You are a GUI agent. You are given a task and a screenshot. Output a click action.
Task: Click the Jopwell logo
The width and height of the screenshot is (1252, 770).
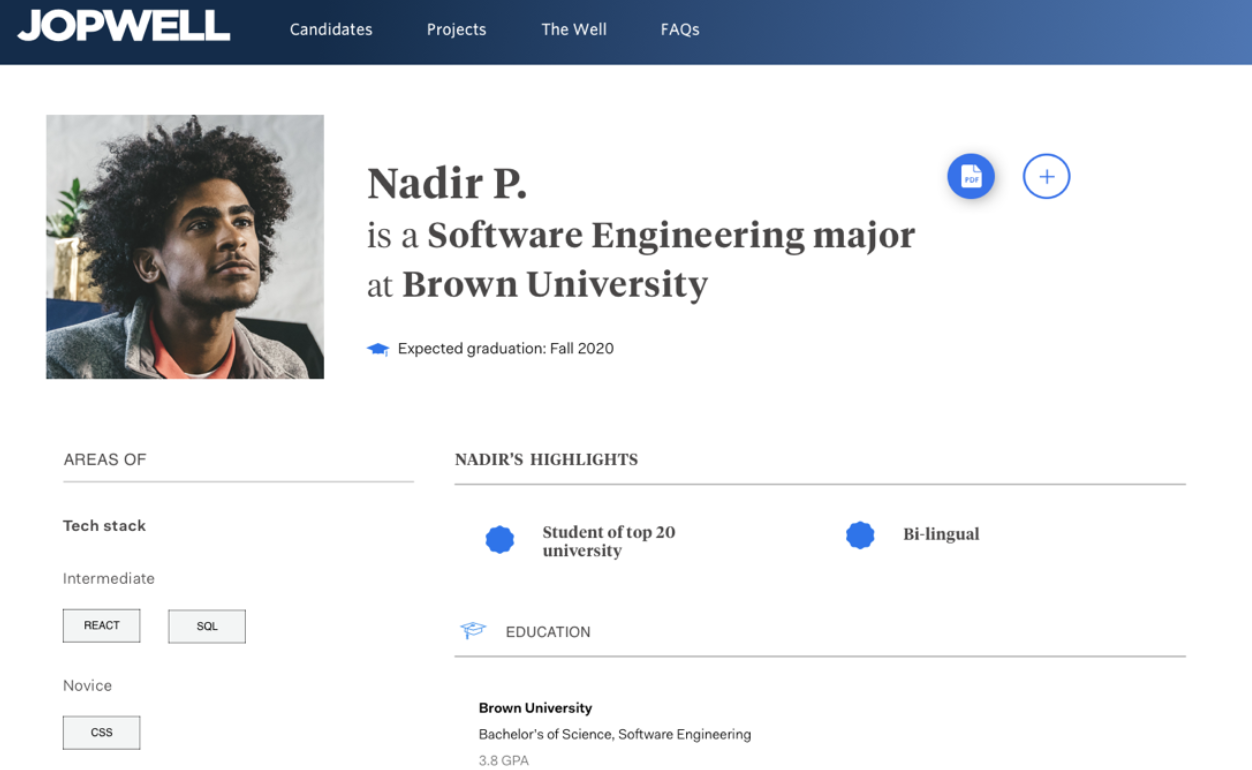(x=124, y=26)
